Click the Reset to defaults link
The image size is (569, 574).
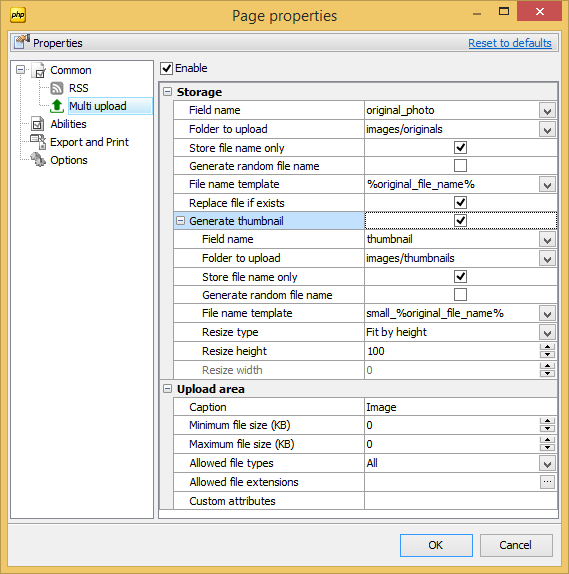[510, 43]
